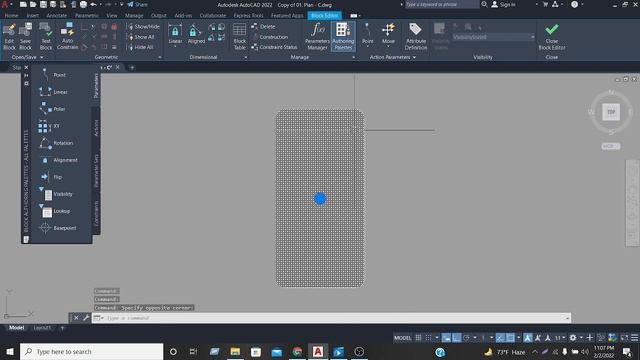The image size is (640, 360).
Task: Pick Lookup parameter in palette
Action: pos(55,211)
